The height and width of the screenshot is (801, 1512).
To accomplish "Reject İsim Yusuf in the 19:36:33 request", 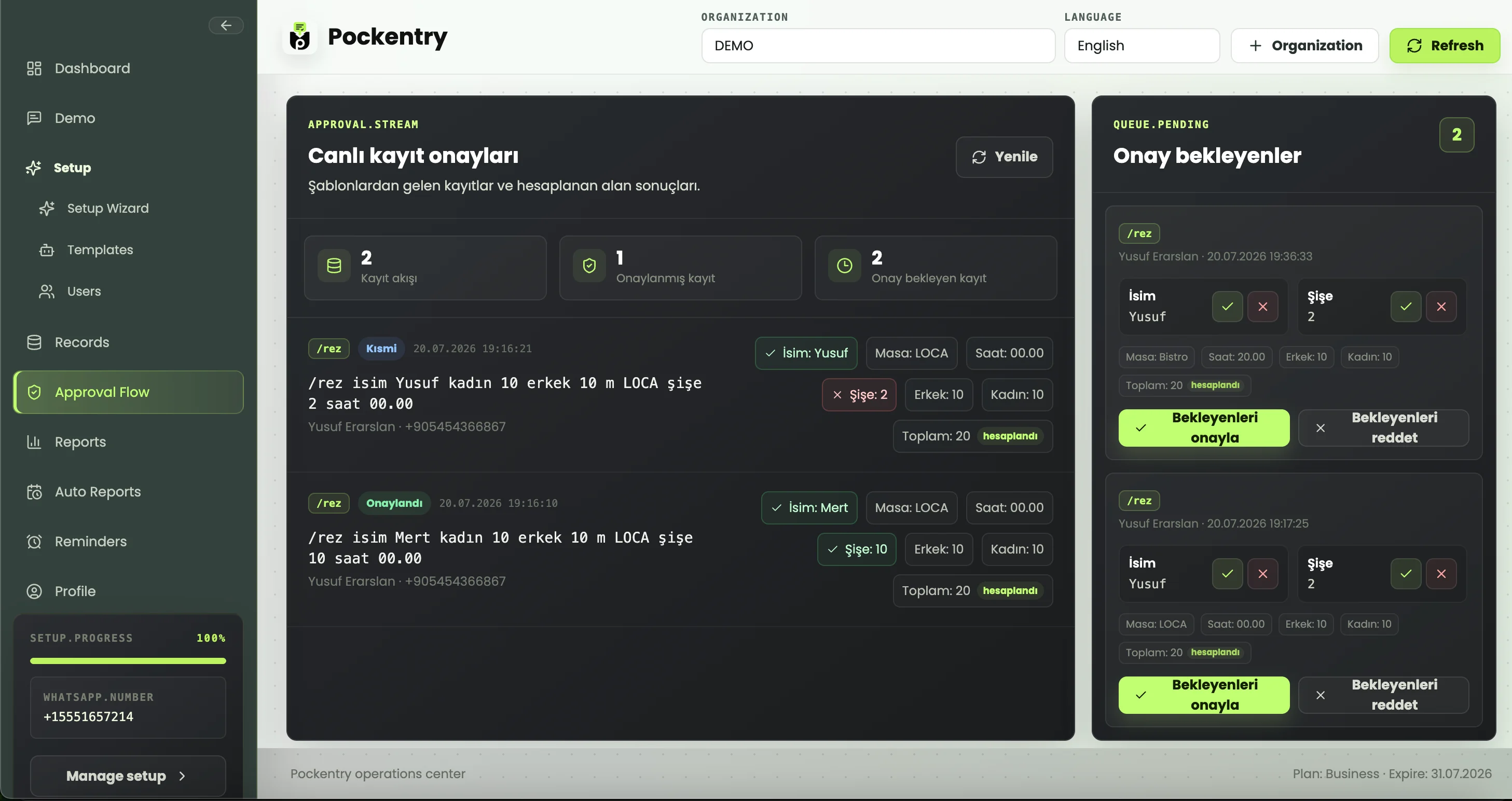I will pyautogui.click(x=1262, y=307).
